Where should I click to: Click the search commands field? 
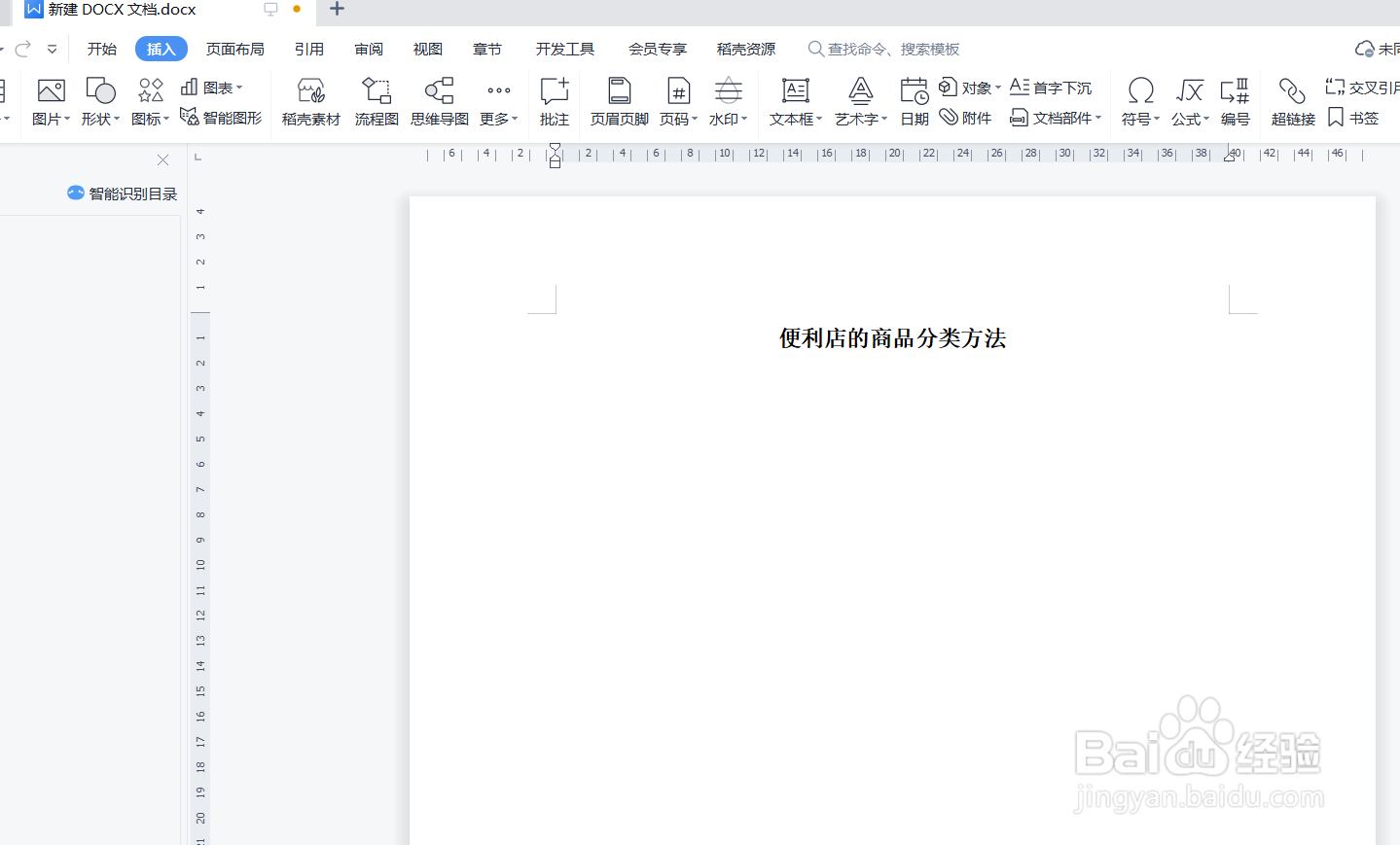pyautogui.click(x=883, y=49)
